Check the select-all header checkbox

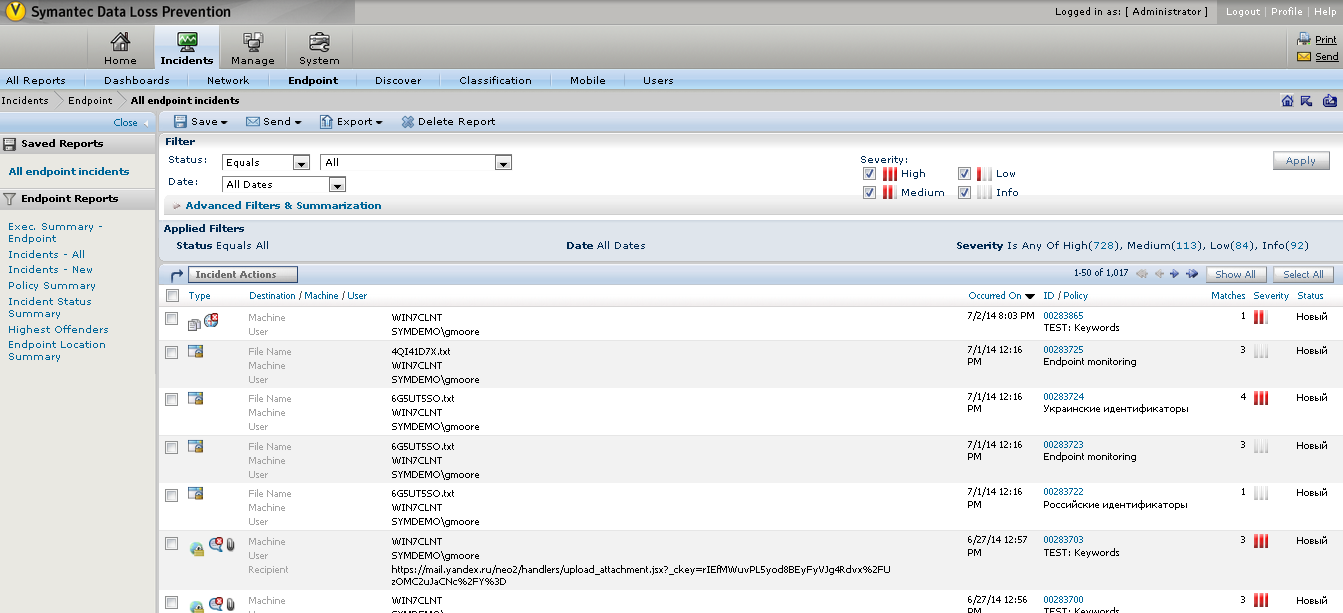click(172, 295)
